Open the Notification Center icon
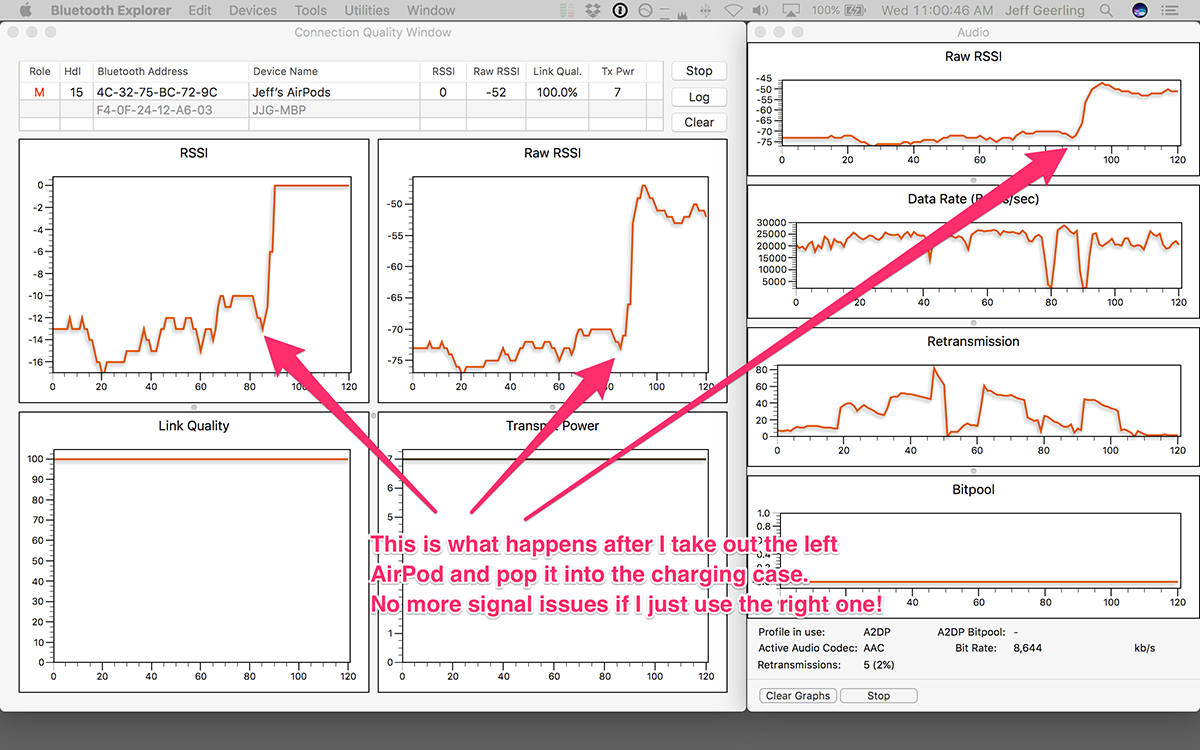The height and width of the screenshot is (750, 1200). click(x=1170, y=10)
